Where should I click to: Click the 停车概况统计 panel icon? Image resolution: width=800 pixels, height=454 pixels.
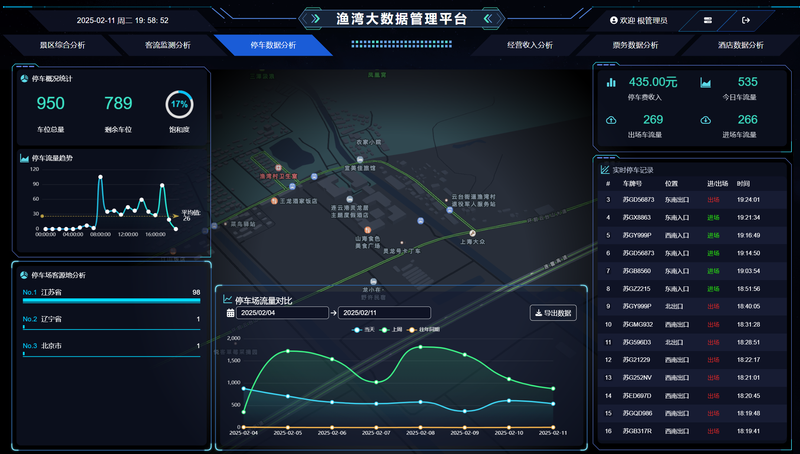tap(24, 79)
